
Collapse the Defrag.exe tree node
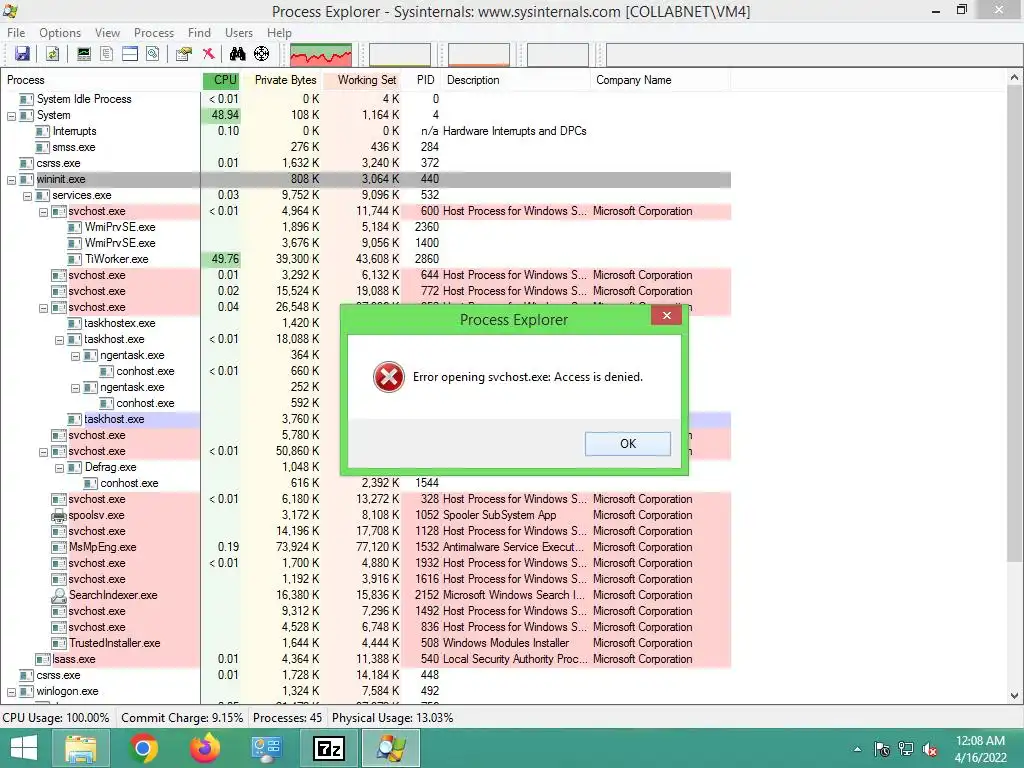coord(59,468)
